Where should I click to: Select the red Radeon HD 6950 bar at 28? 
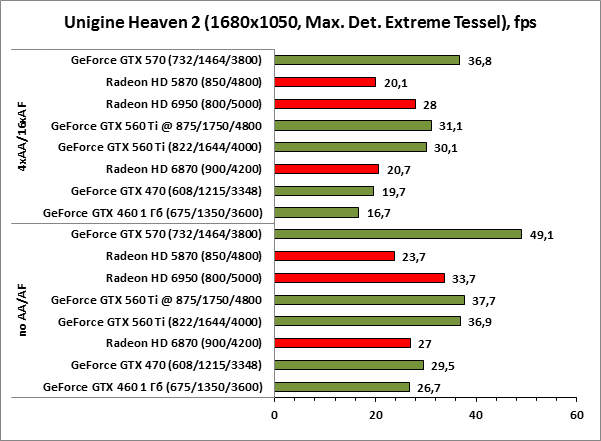345,104
